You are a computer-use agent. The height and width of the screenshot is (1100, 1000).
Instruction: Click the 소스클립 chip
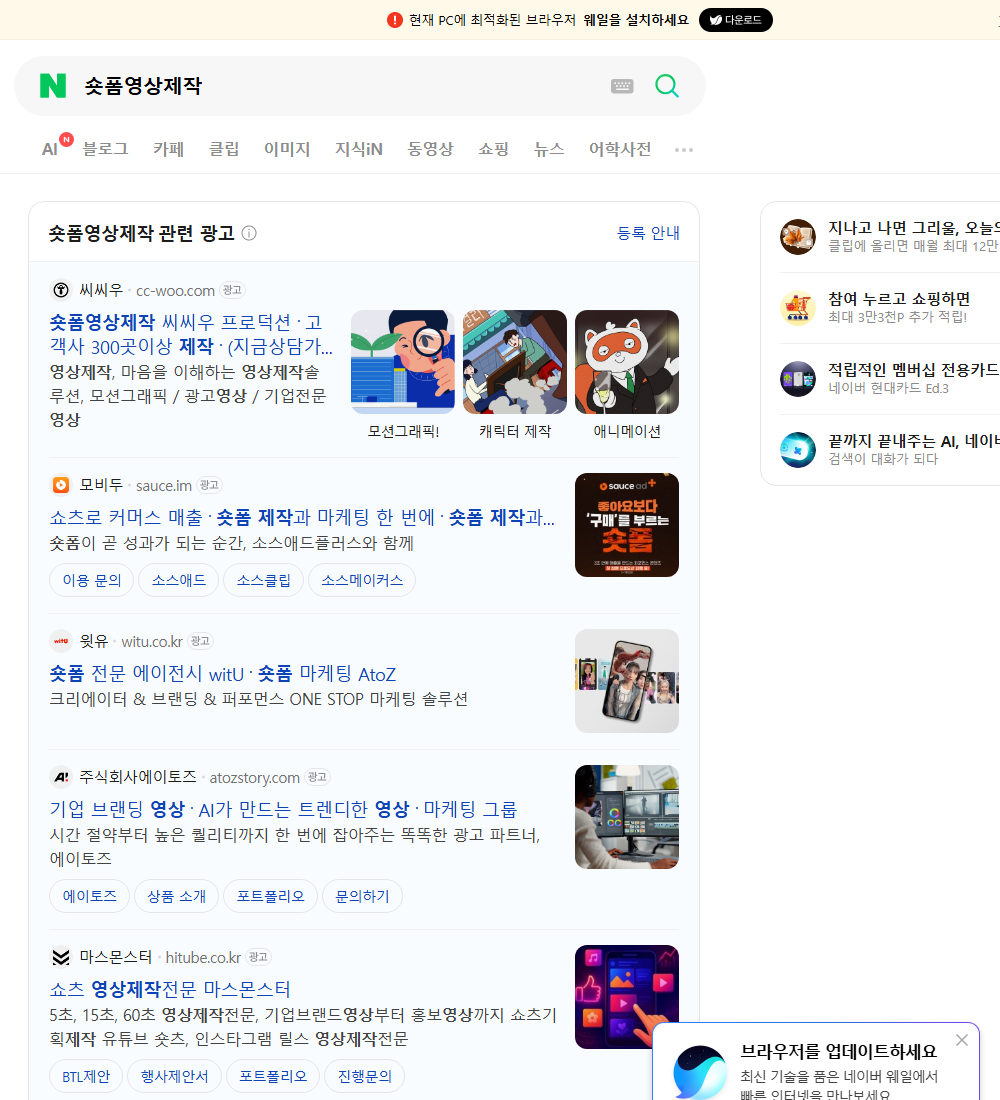coord(263,580)
